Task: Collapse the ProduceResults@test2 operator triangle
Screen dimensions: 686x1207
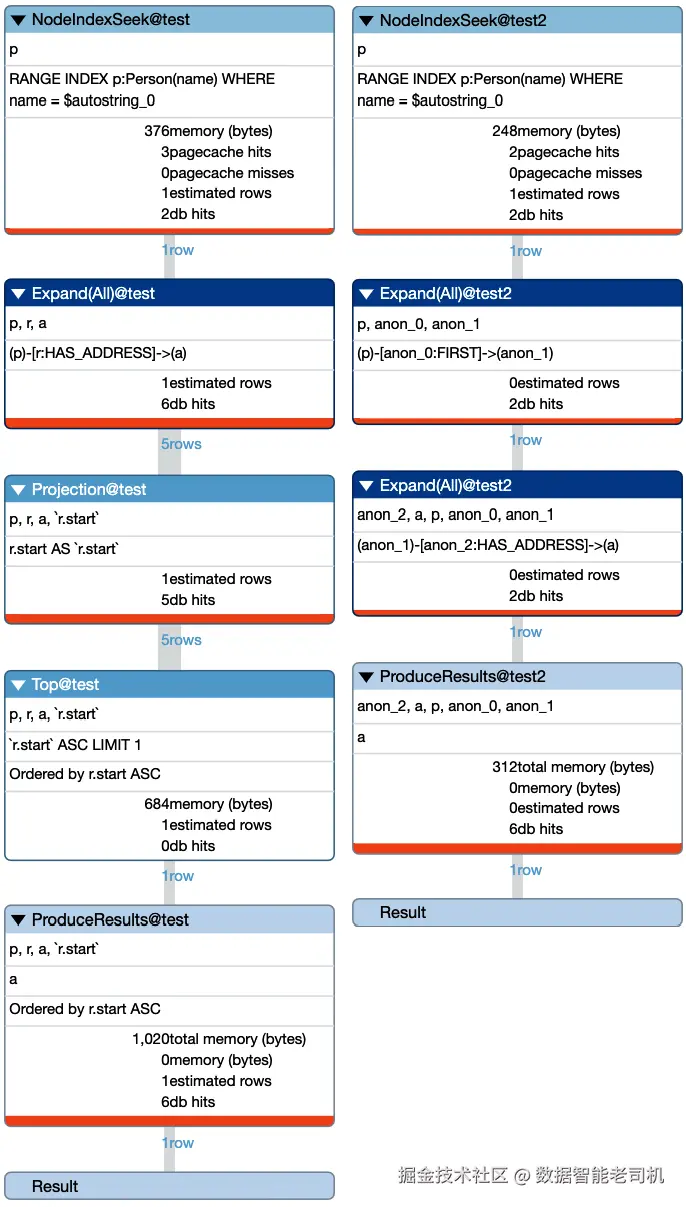Action: tap(366, 677)
